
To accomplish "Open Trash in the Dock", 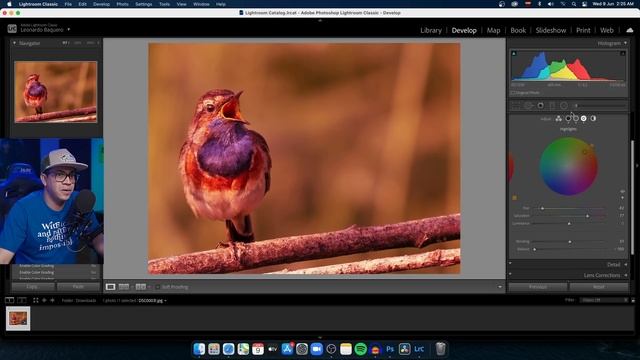I will pyautogui.click(x=440, y=349).
